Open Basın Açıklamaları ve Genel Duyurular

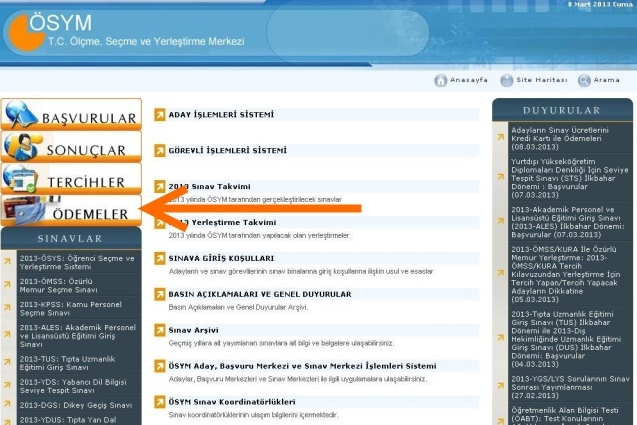point(252,294)
